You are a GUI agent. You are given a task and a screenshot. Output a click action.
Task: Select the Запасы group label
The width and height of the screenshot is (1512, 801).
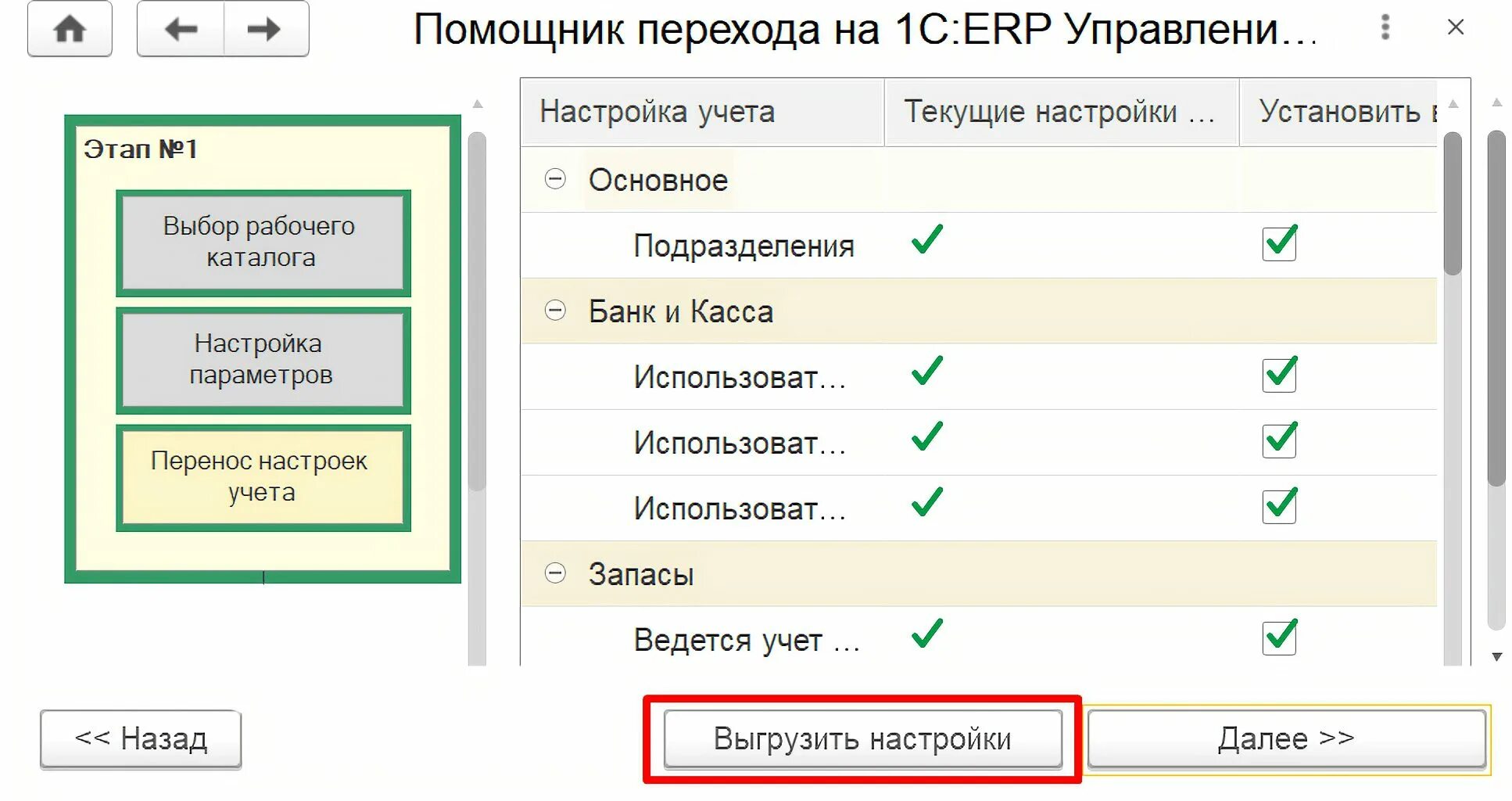point(641,575)
